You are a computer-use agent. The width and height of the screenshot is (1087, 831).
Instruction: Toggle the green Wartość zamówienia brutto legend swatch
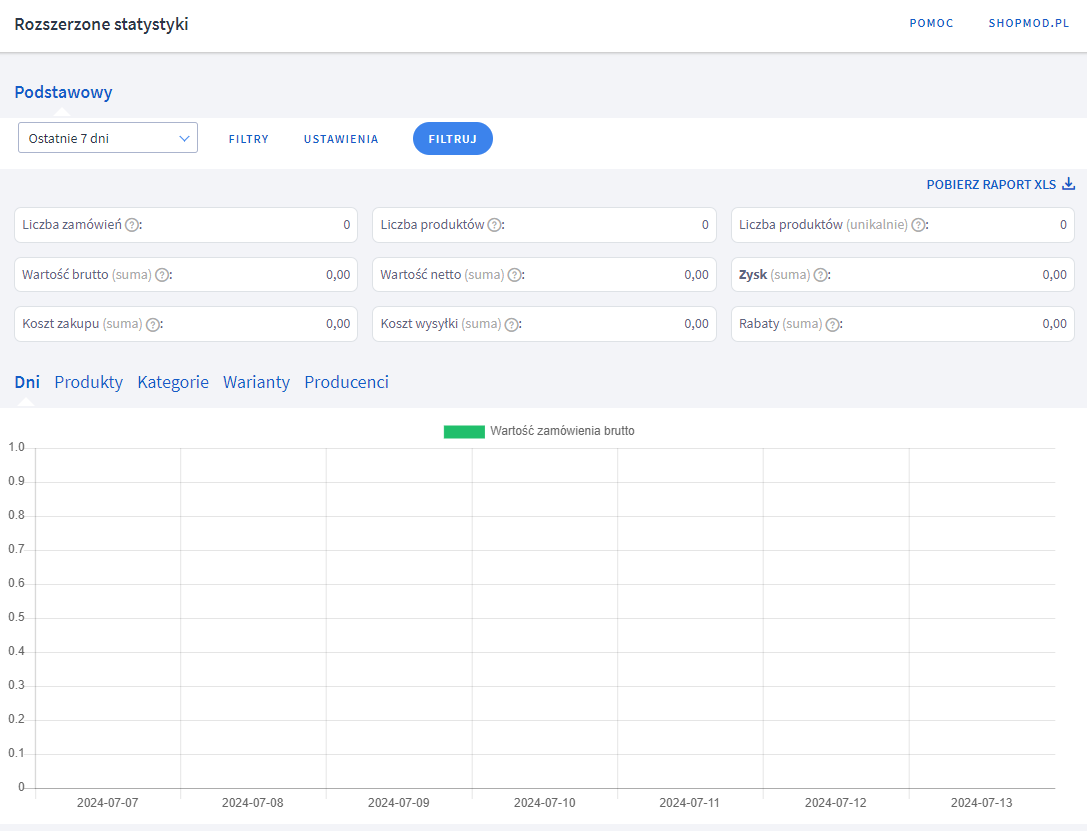click(x=464, y=432)
